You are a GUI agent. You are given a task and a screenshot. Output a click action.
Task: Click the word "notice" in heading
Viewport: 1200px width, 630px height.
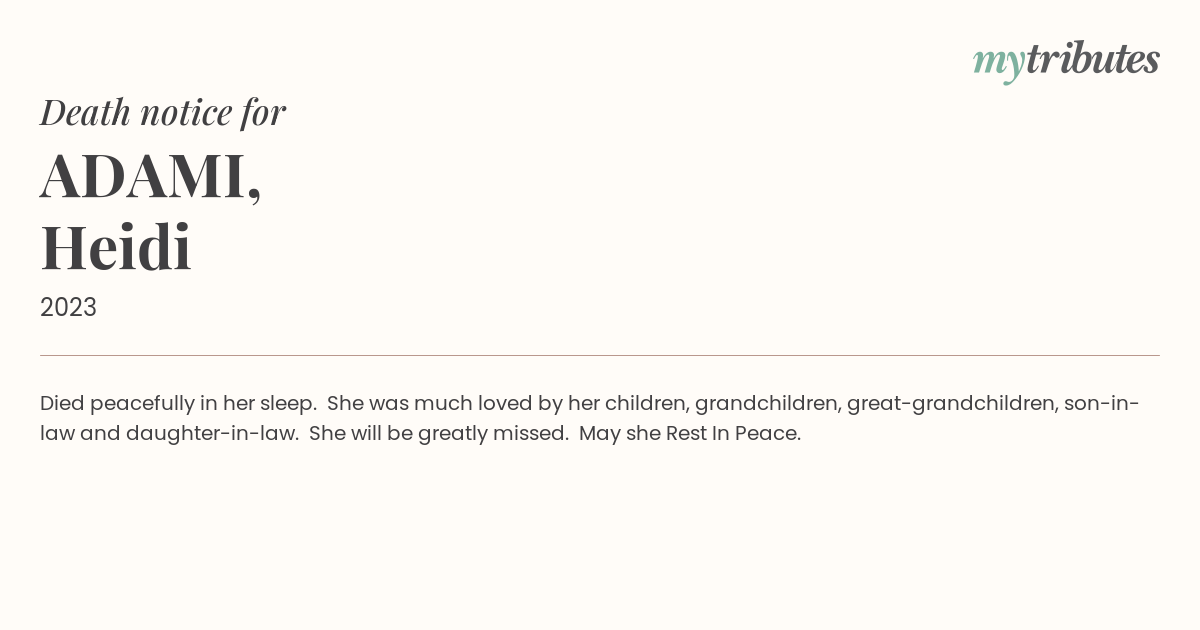185,113
